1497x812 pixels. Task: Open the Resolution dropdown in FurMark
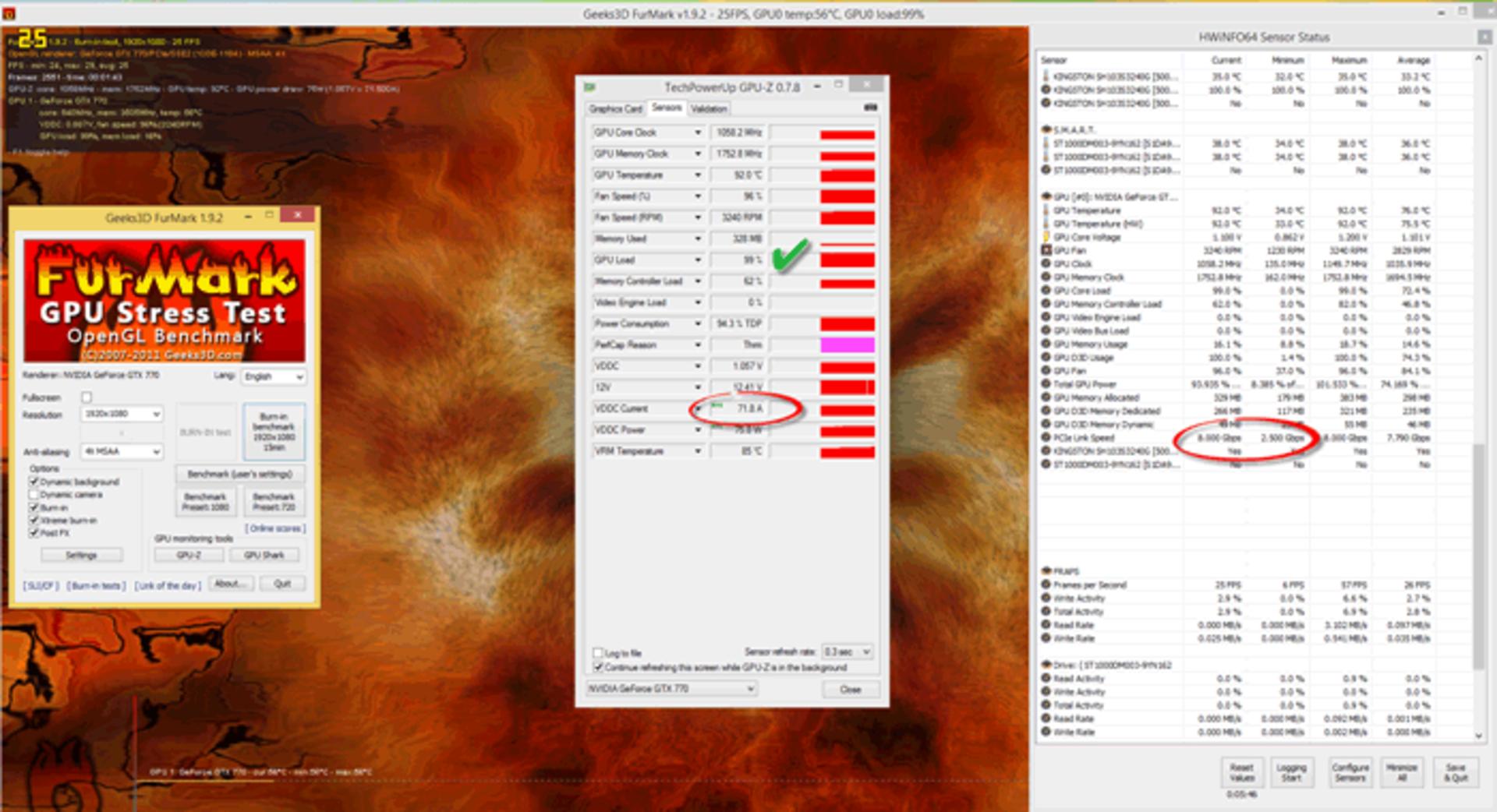[x=122, y=414]
